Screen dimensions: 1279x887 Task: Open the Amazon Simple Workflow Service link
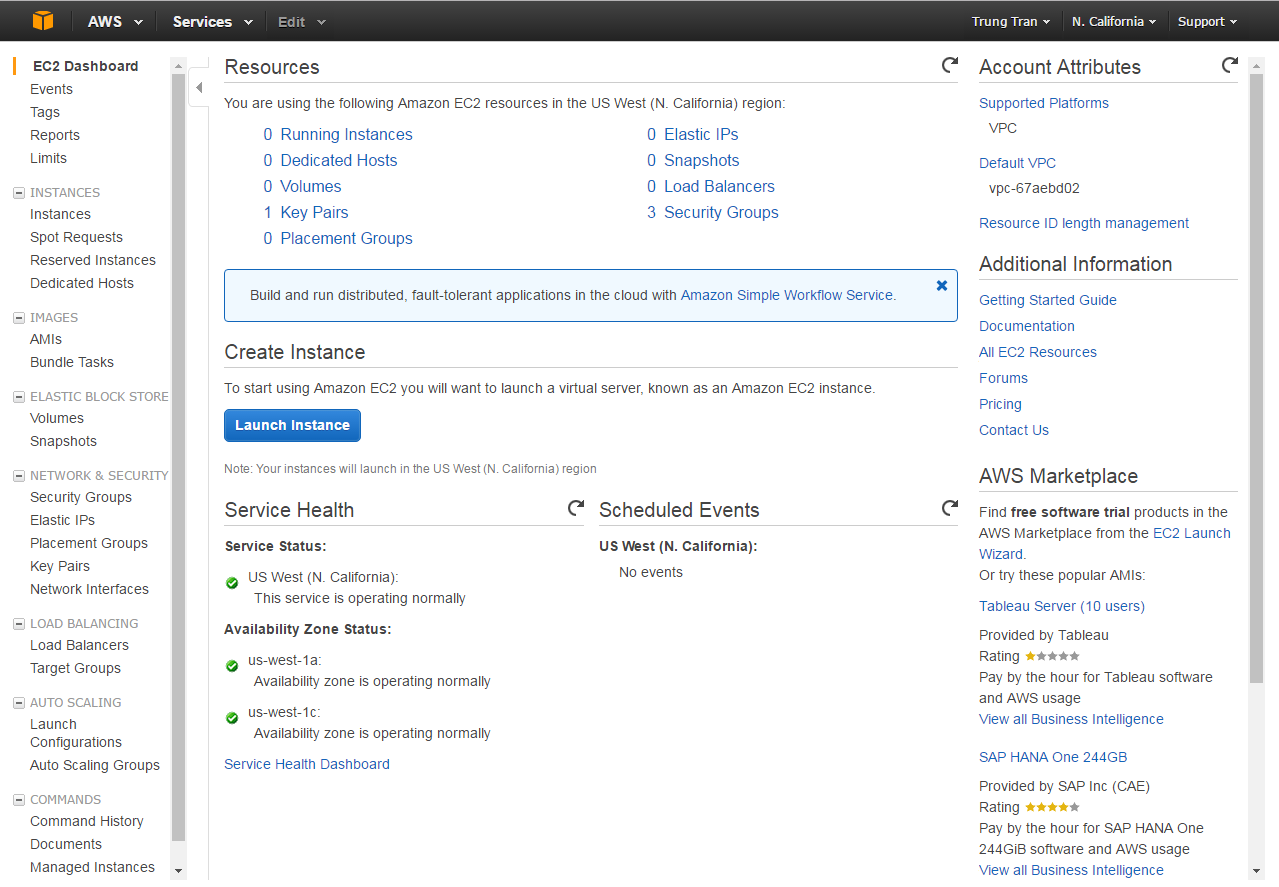click(787, 295)
